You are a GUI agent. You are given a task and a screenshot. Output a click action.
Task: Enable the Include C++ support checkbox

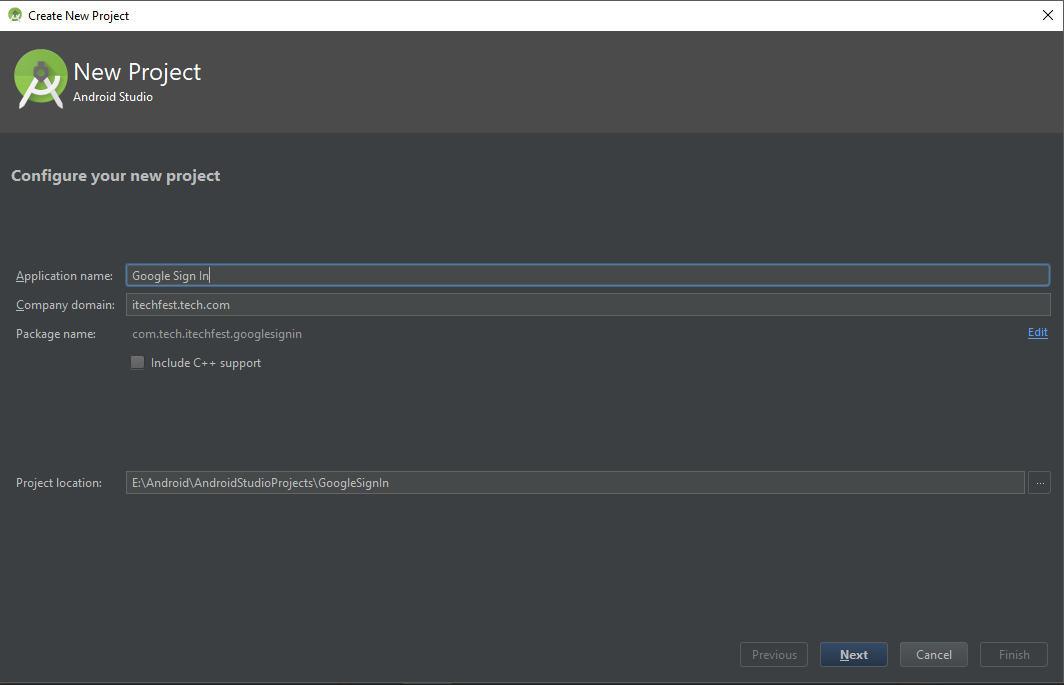(137, 362)
